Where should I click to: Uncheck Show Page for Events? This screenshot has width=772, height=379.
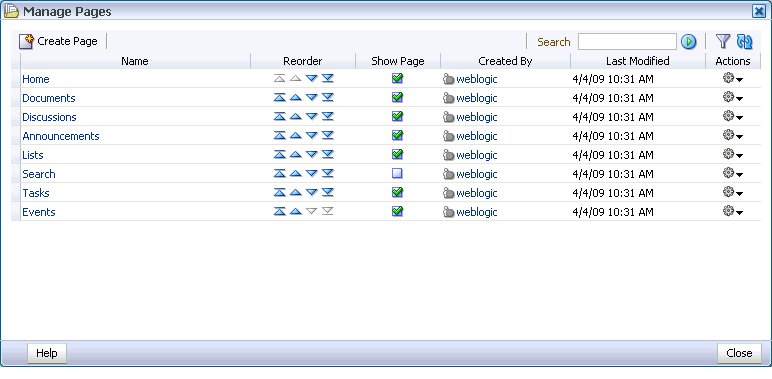click(x=397, y=211)
